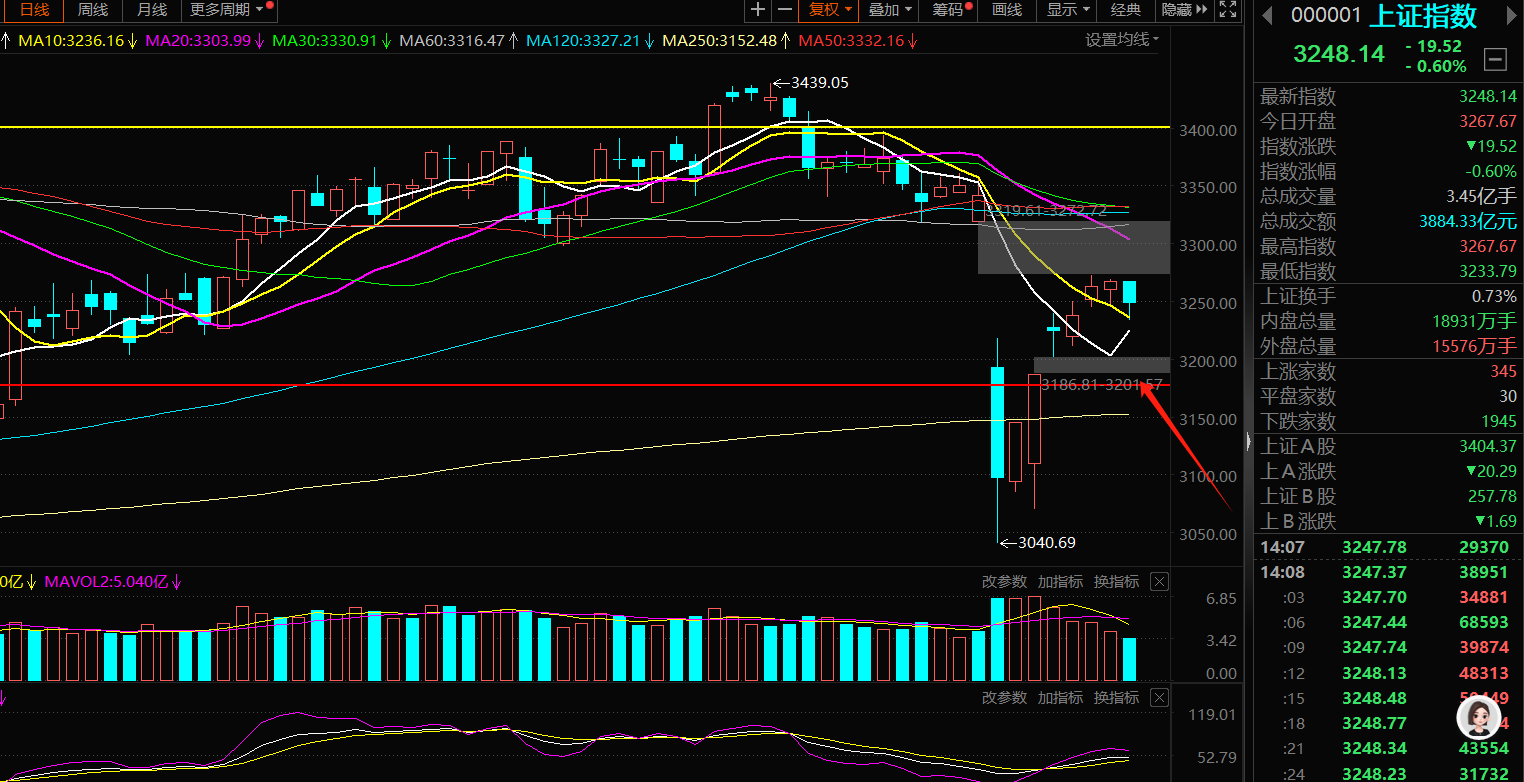Click 上证B股 row value 257.78
The height and width of the screenshot is (782, 1524).
tap(1493, 497)
